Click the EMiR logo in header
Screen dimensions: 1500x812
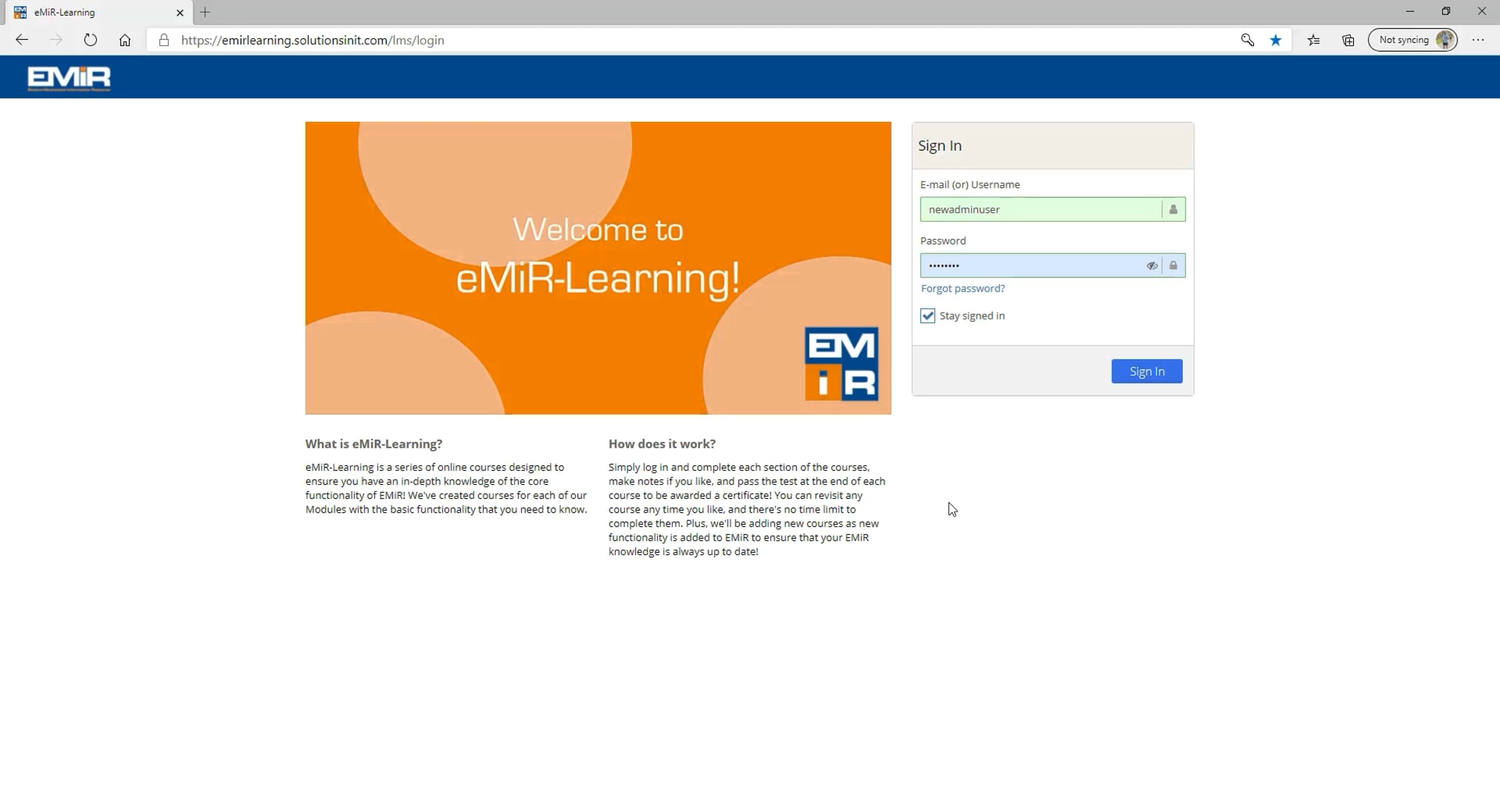[x=69, y=78]
